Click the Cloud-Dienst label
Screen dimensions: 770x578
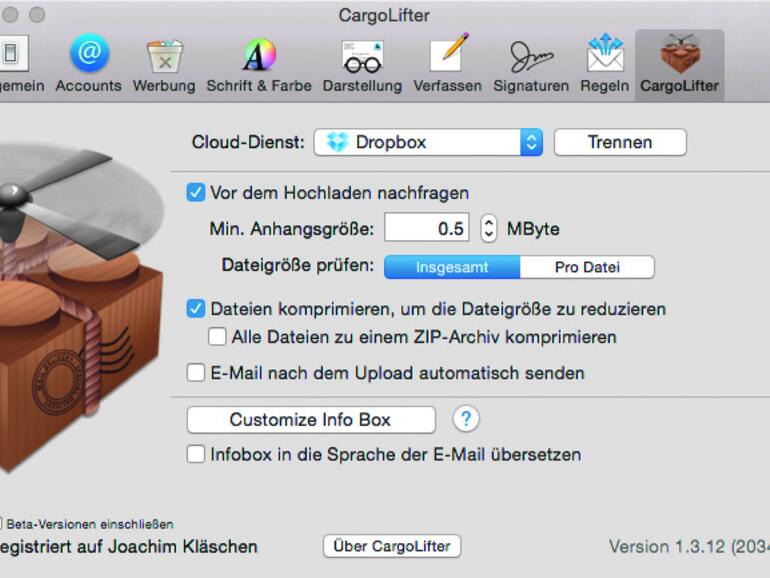[x=248, y=142]
